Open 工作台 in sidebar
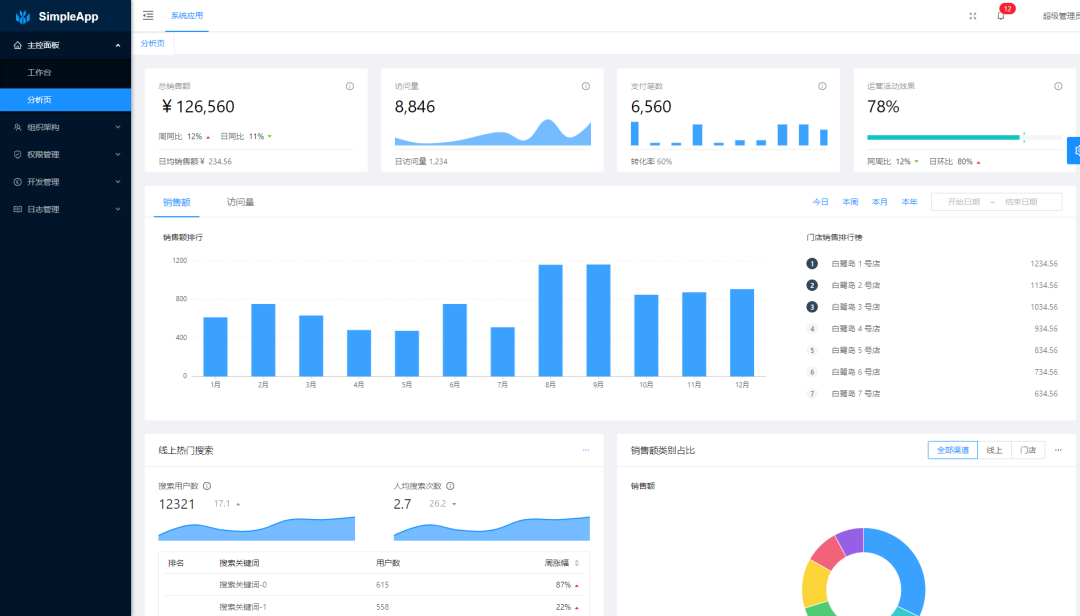 coord(39,73)
